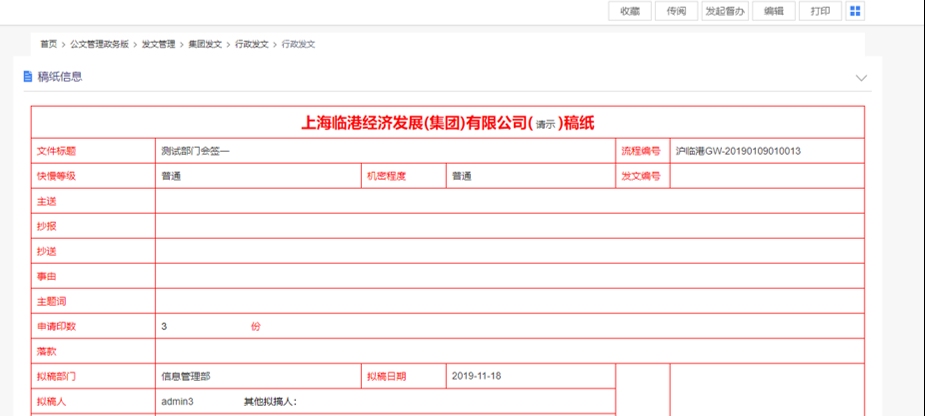Click the value 沪临港GW-20190109010013
The width and height of the screenshot is (925, 416).
[739, 151]
